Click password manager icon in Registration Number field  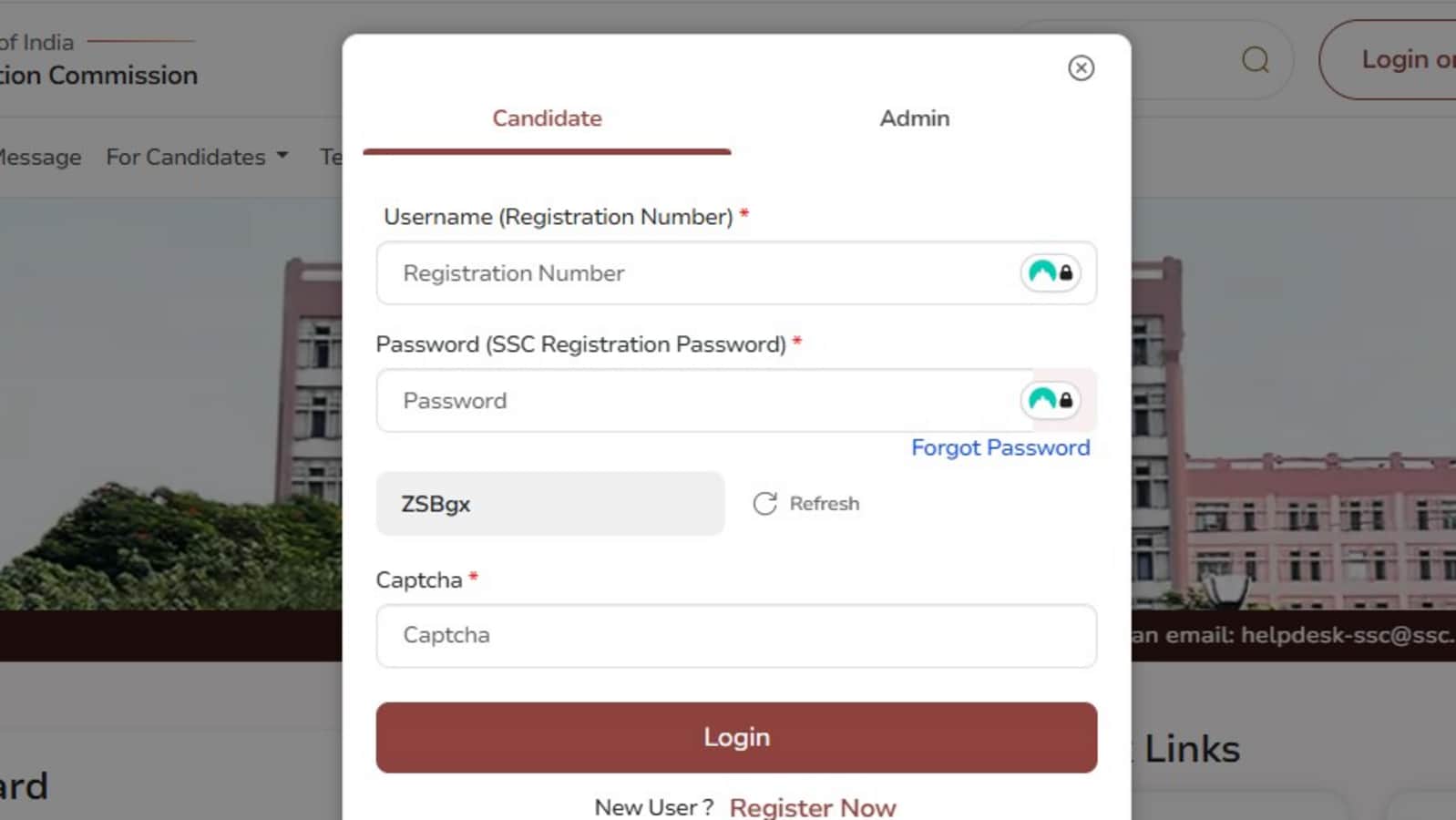(1051, 272)
